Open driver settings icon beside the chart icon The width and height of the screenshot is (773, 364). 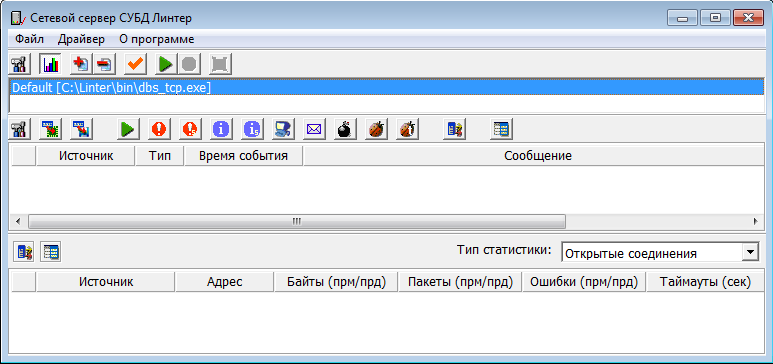20,64
